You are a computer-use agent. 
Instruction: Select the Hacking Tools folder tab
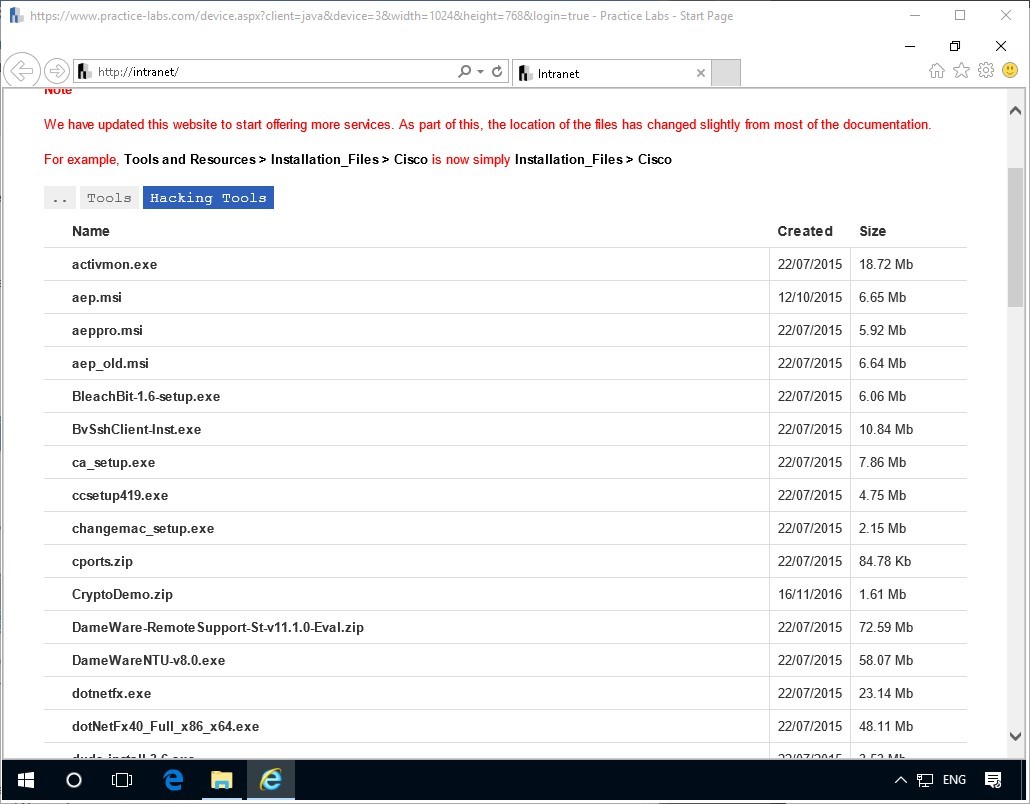point(208,197)
